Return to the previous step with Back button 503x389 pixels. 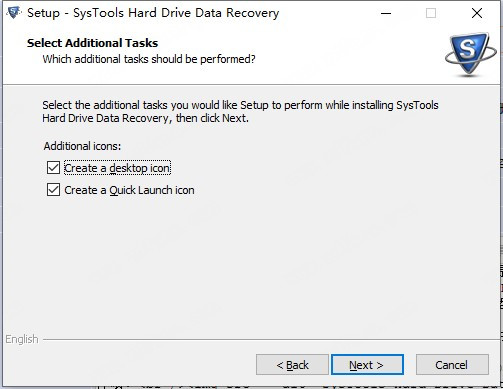292,365
